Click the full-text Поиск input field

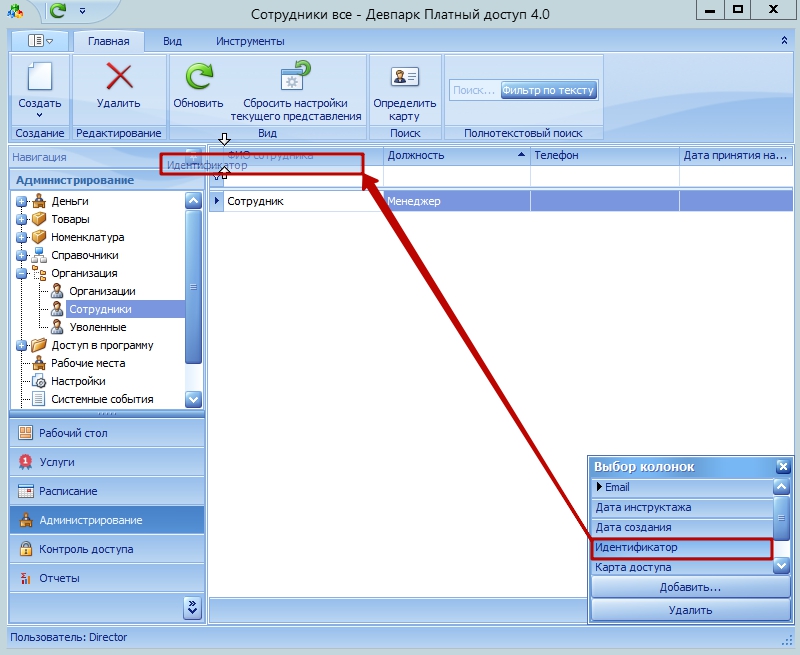click(x=474, y=90)
